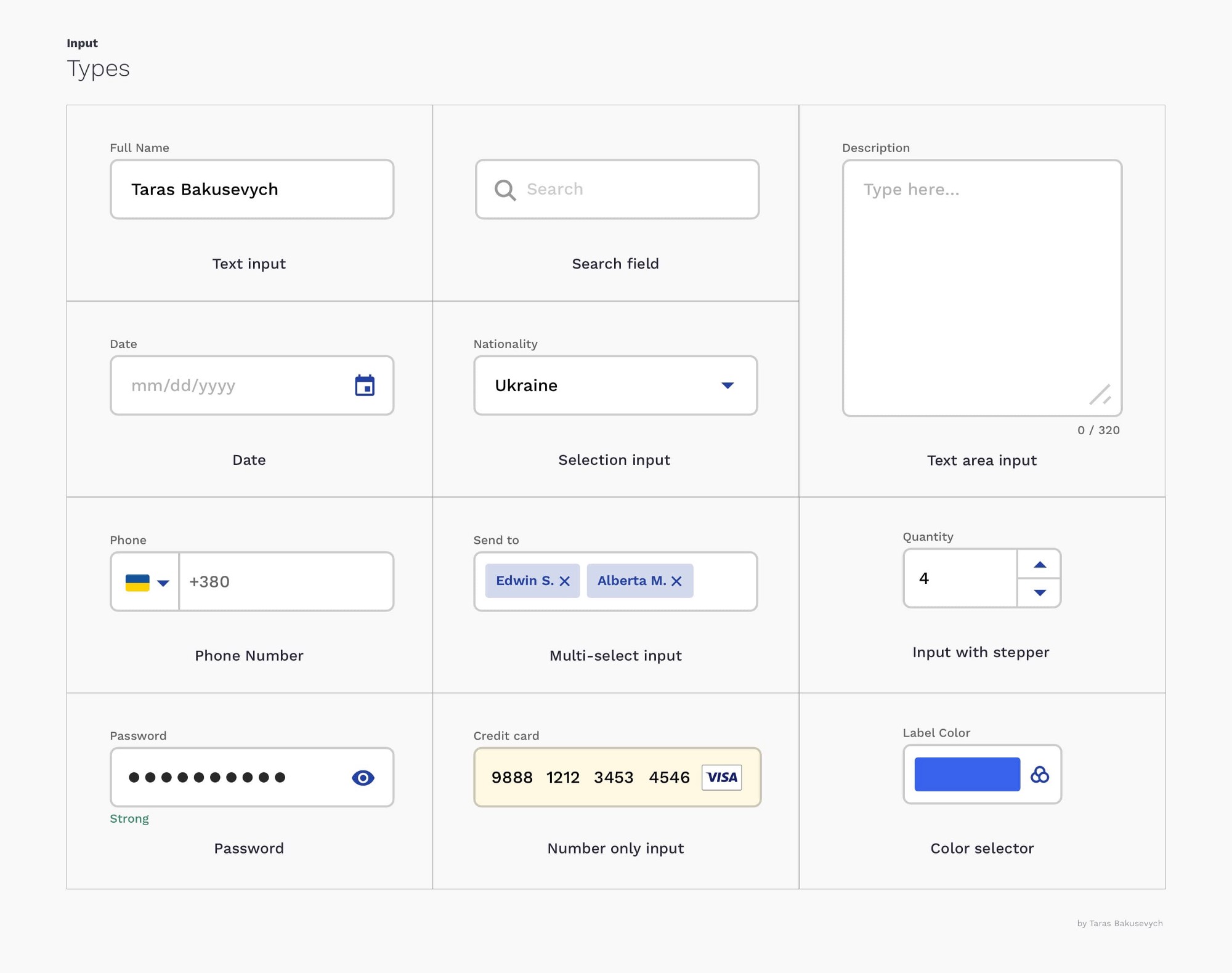Screen dimensions: 1232x973
Task: Click the Text input label tab
Action: click(x=249, y=262)
